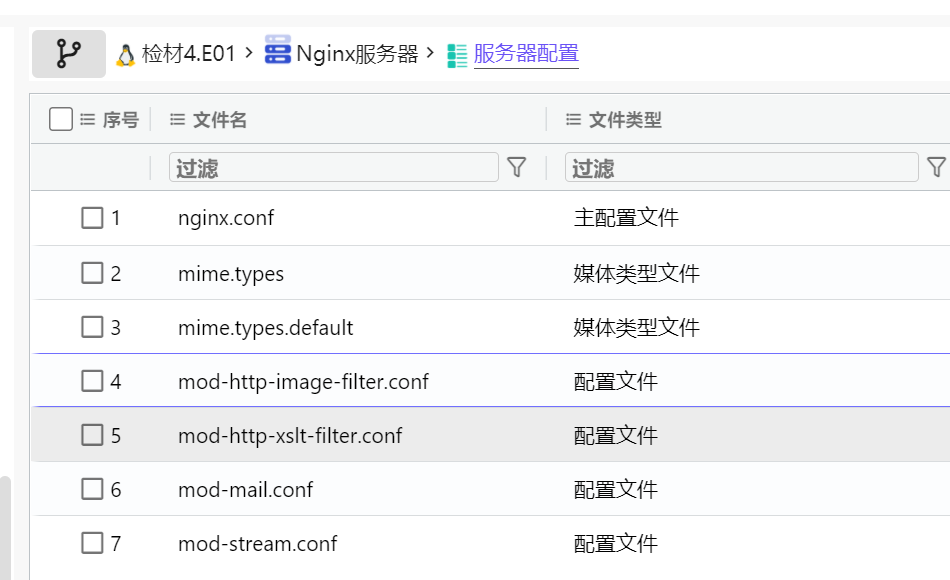Go to 检材4.E01 in breadcrumb
Screen dimensions: 950x580
pyautogui.click(x=188, y=54)
